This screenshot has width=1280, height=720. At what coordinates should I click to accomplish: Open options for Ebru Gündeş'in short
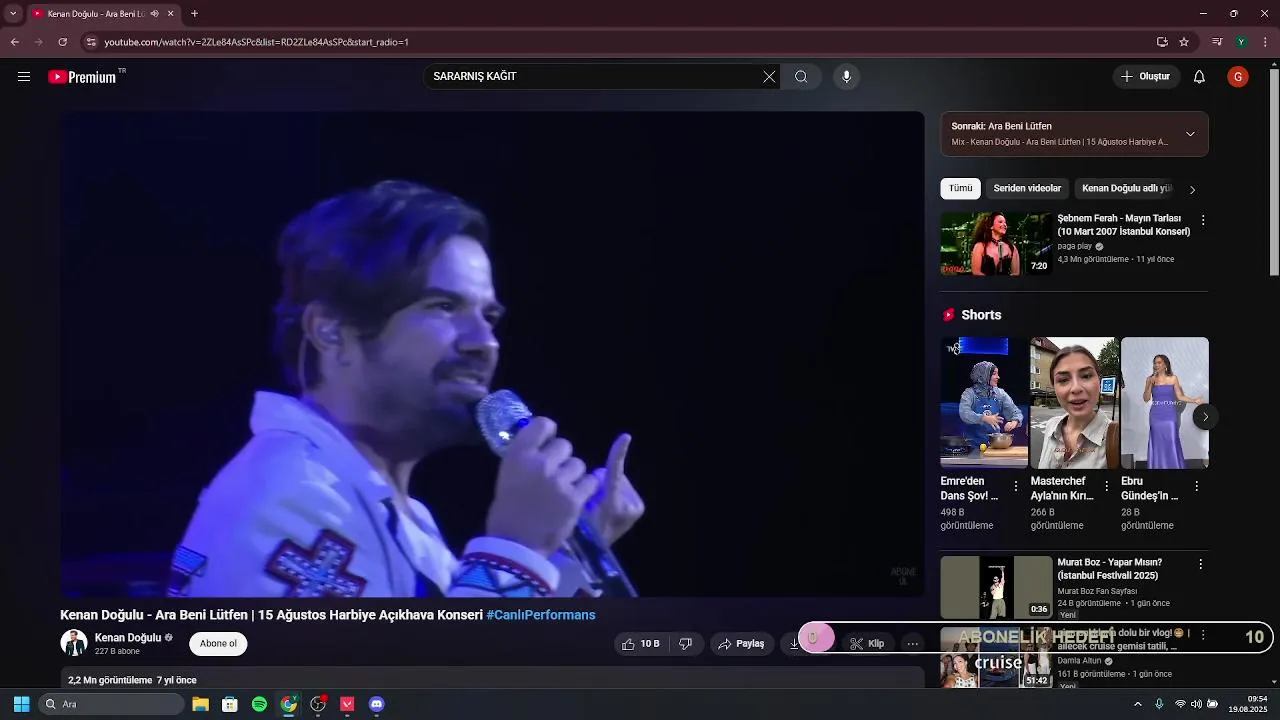[x=1196, y=487]
